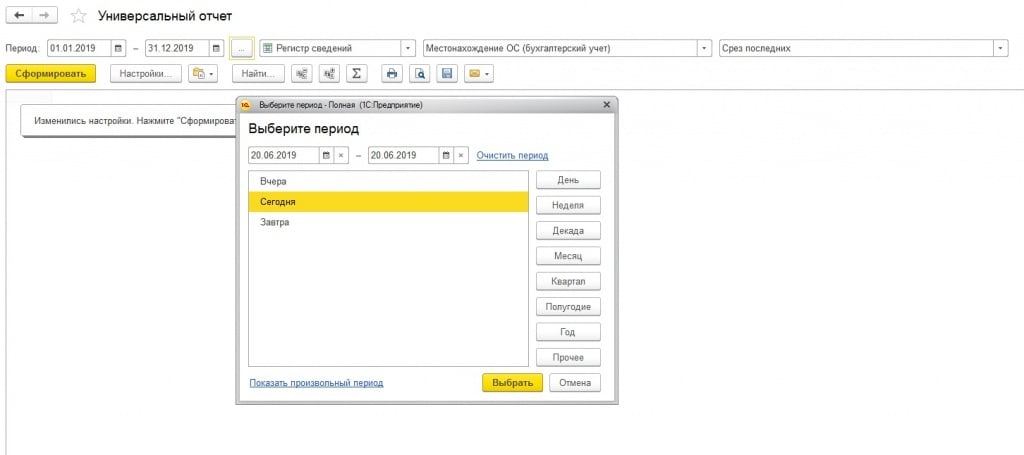
Task: Switch to 'Квартал' period type
Action: click(x=568, y=281)
